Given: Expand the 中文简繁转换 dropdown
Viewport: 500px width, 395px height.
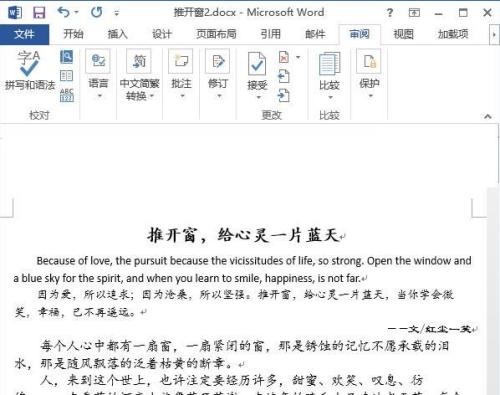Looking at the screenshot, I should click(x=152, y=96).
